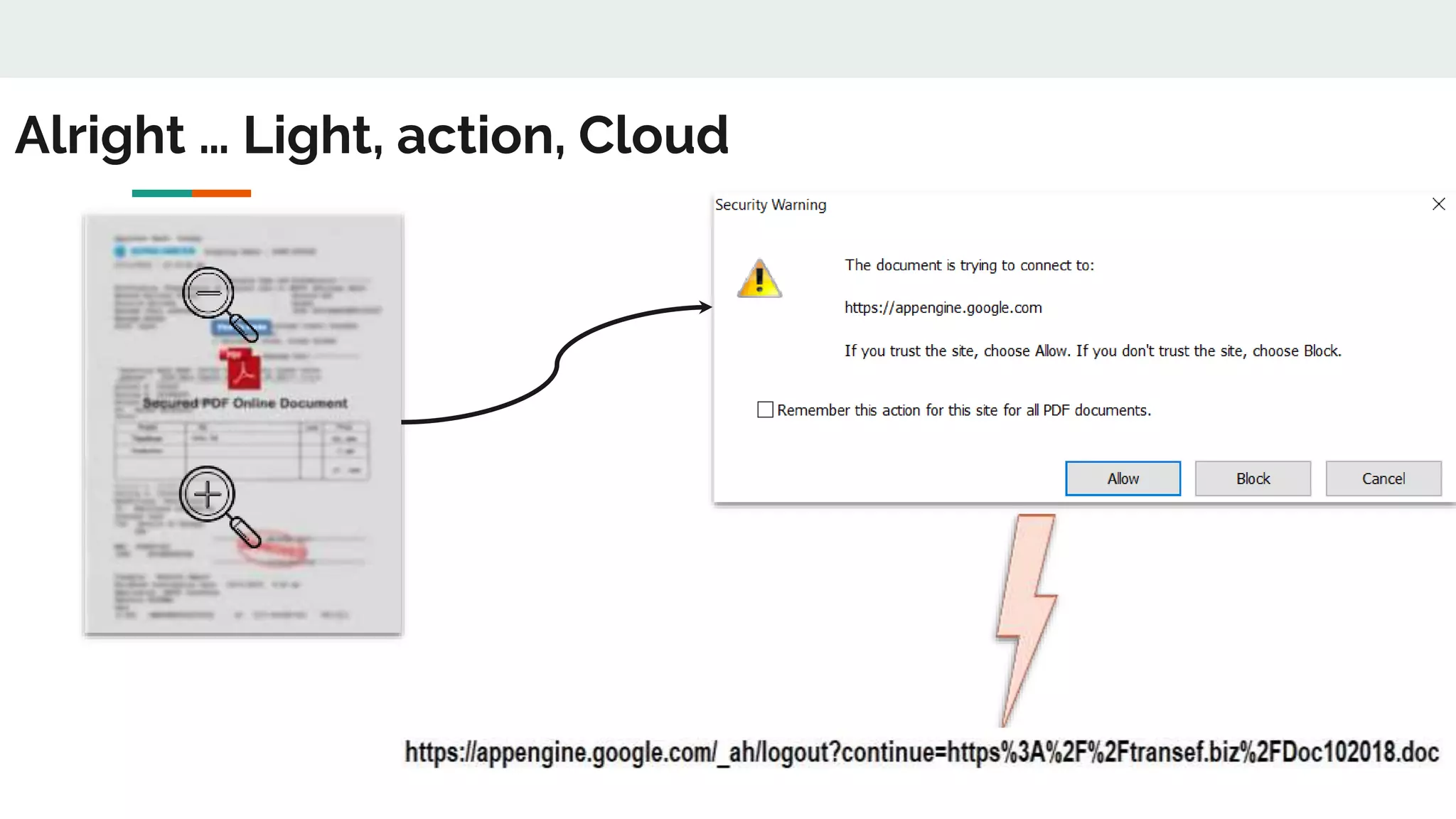1456x819 pixels.
Task: Click the 'Alright ... Light, action, Cloud' heading
Action: click(x=372, y=135)
